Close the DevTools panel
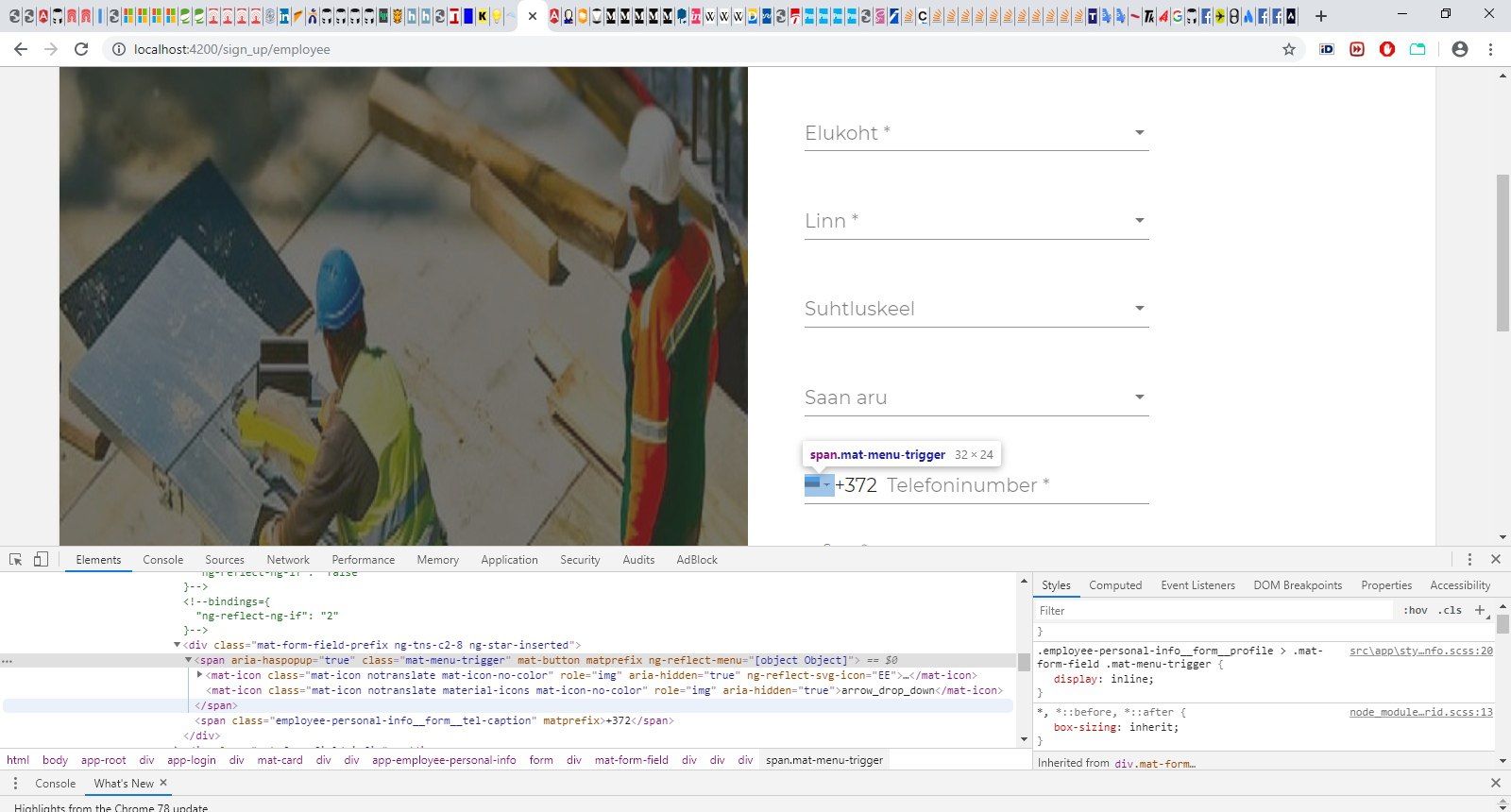This screenshot has height=812, width=1511. [1496, 559]
